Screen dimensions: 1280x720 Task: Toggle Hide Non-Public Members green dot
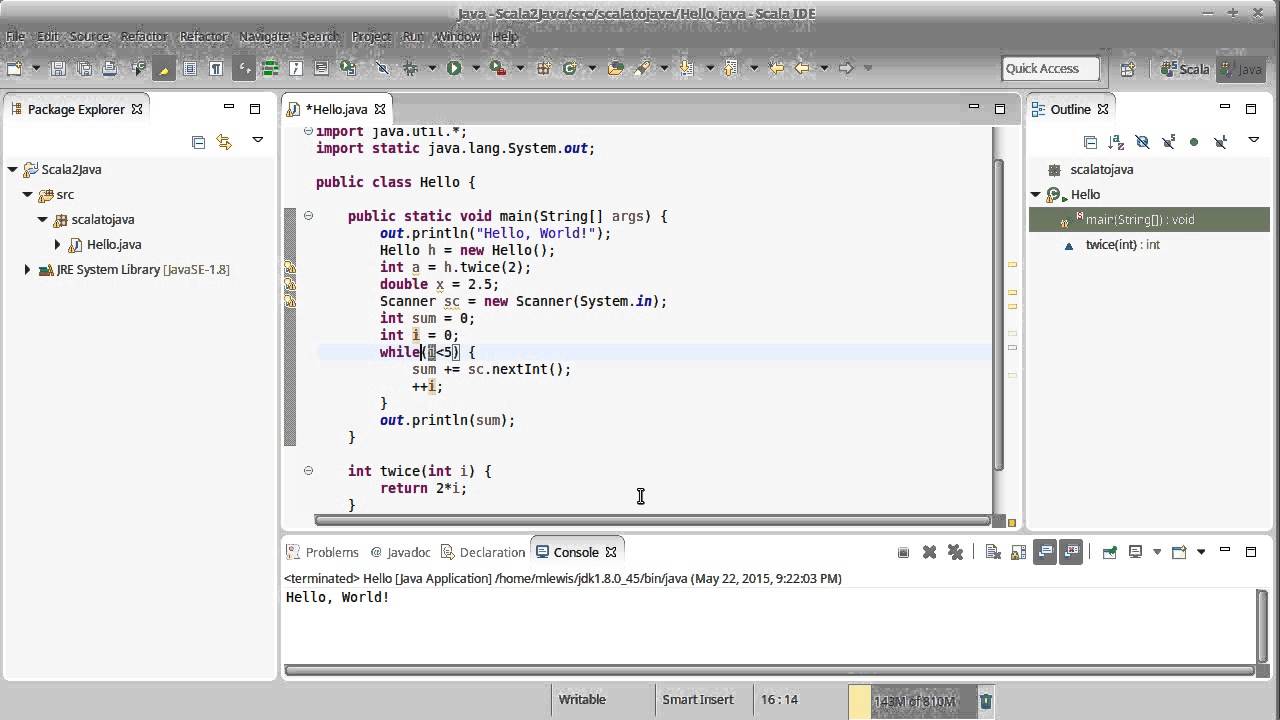[1194, 142]
